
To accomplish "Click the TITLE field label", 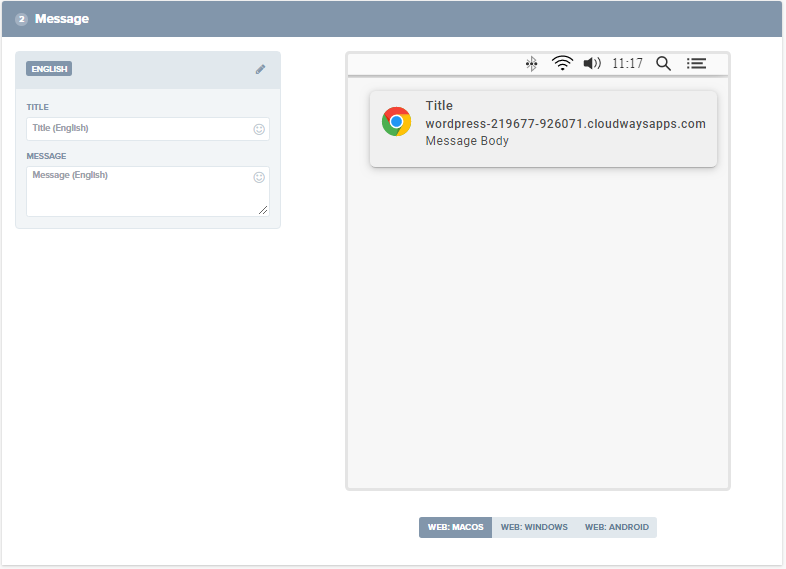I will [38, 107].
